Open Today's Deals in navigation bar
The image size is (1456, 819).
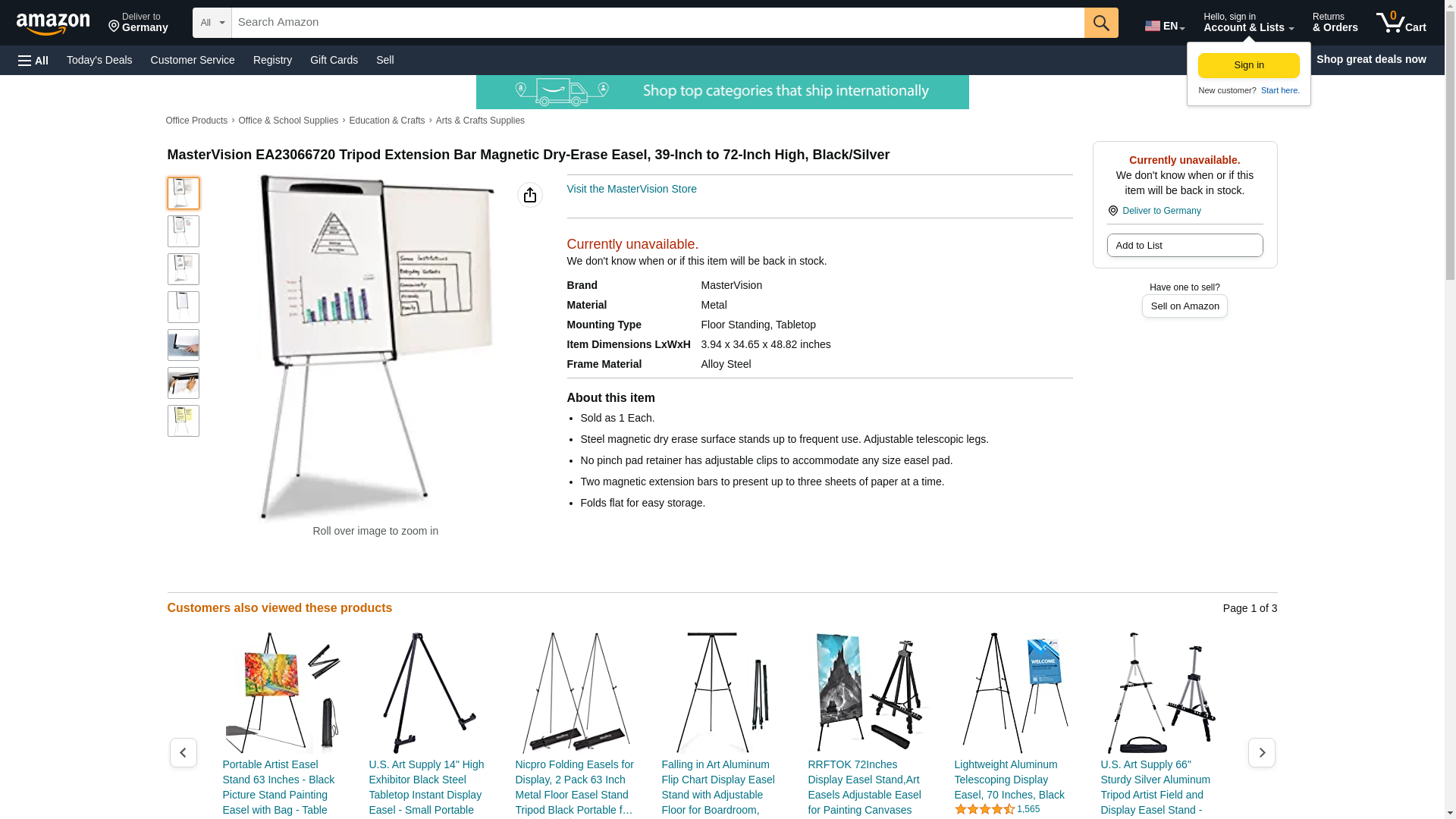tap(99, 60)
